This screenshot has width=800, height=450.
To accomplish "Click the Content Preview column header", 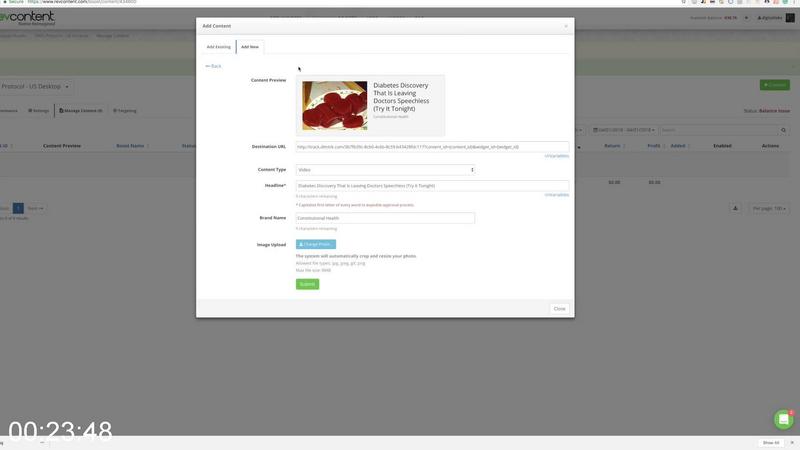I will point(62,146).
